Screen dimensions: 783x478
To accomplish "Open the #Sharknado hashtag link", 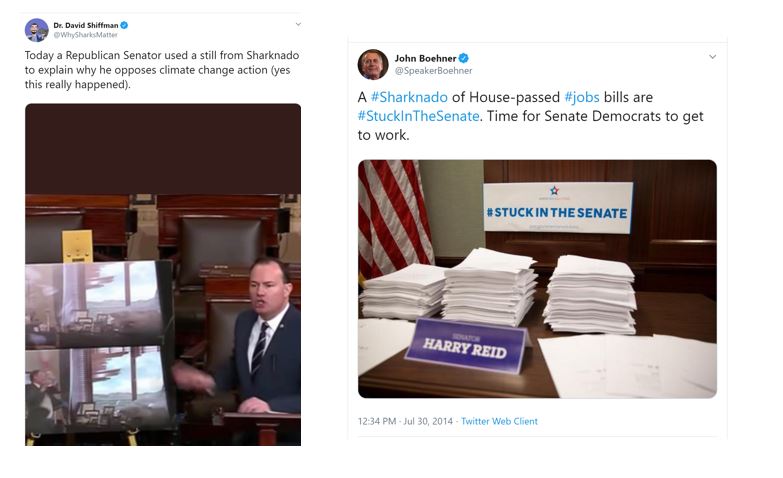I will (x=409, y=97).
